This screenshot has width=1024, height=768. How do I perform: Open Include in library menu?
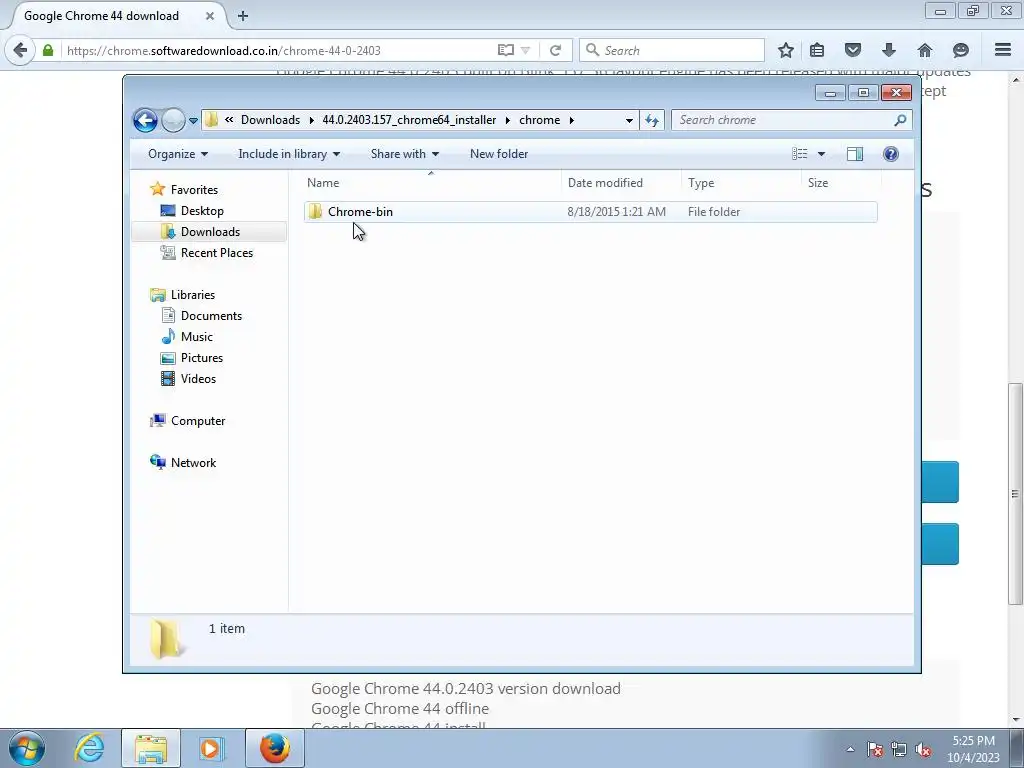[x=289, y=154]
